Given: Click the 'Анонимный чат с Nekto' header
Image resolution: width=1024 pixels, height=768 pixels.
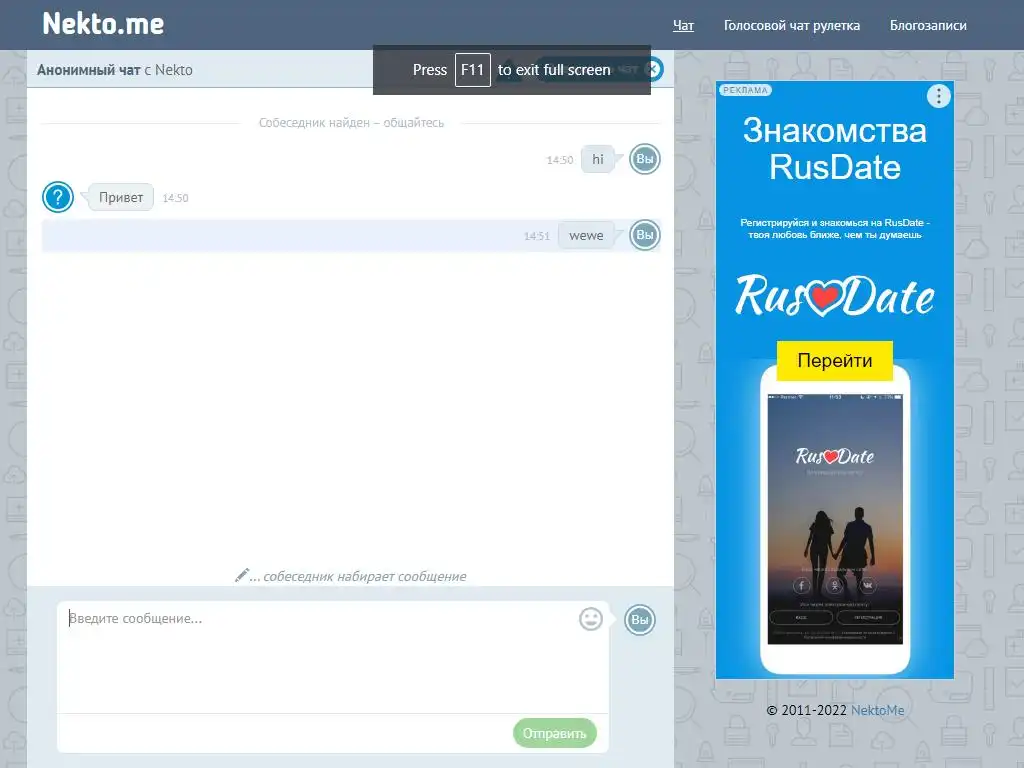Looking at the screenshot, I should 115,70.
